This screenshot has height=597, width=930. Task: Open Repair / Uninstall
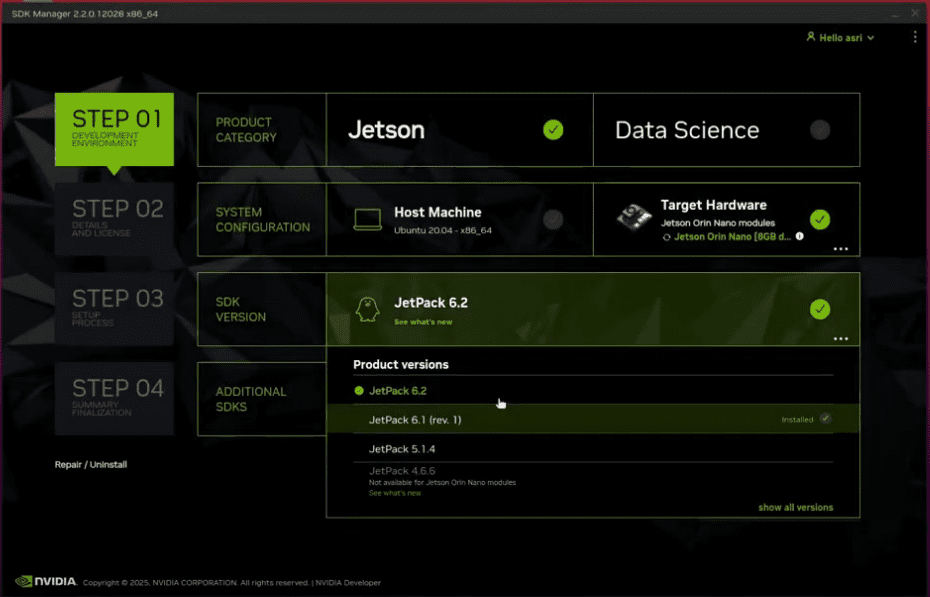tap(90, 464)
